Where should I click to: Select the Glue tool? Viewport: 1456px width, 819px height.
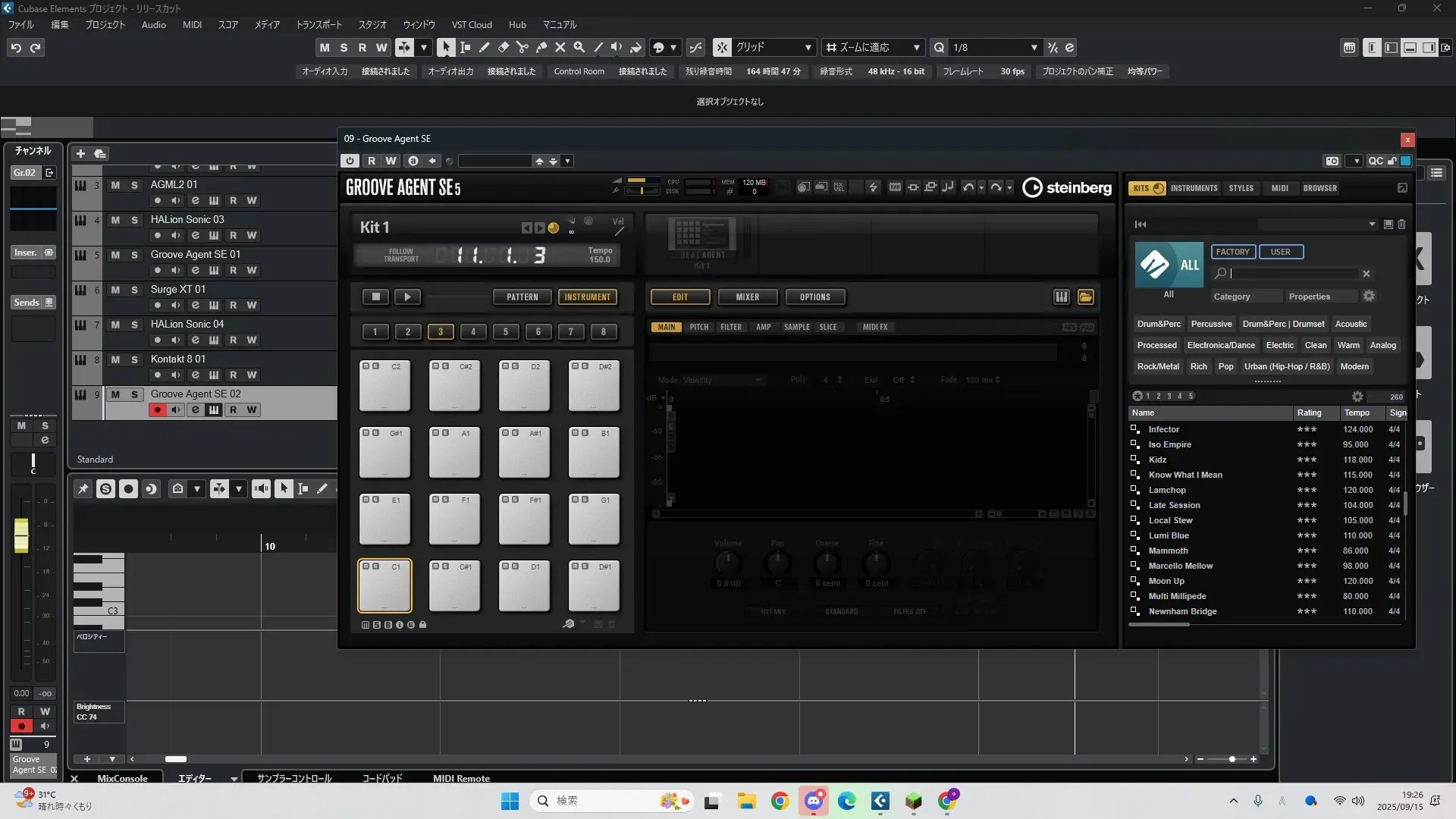point(541,48)
